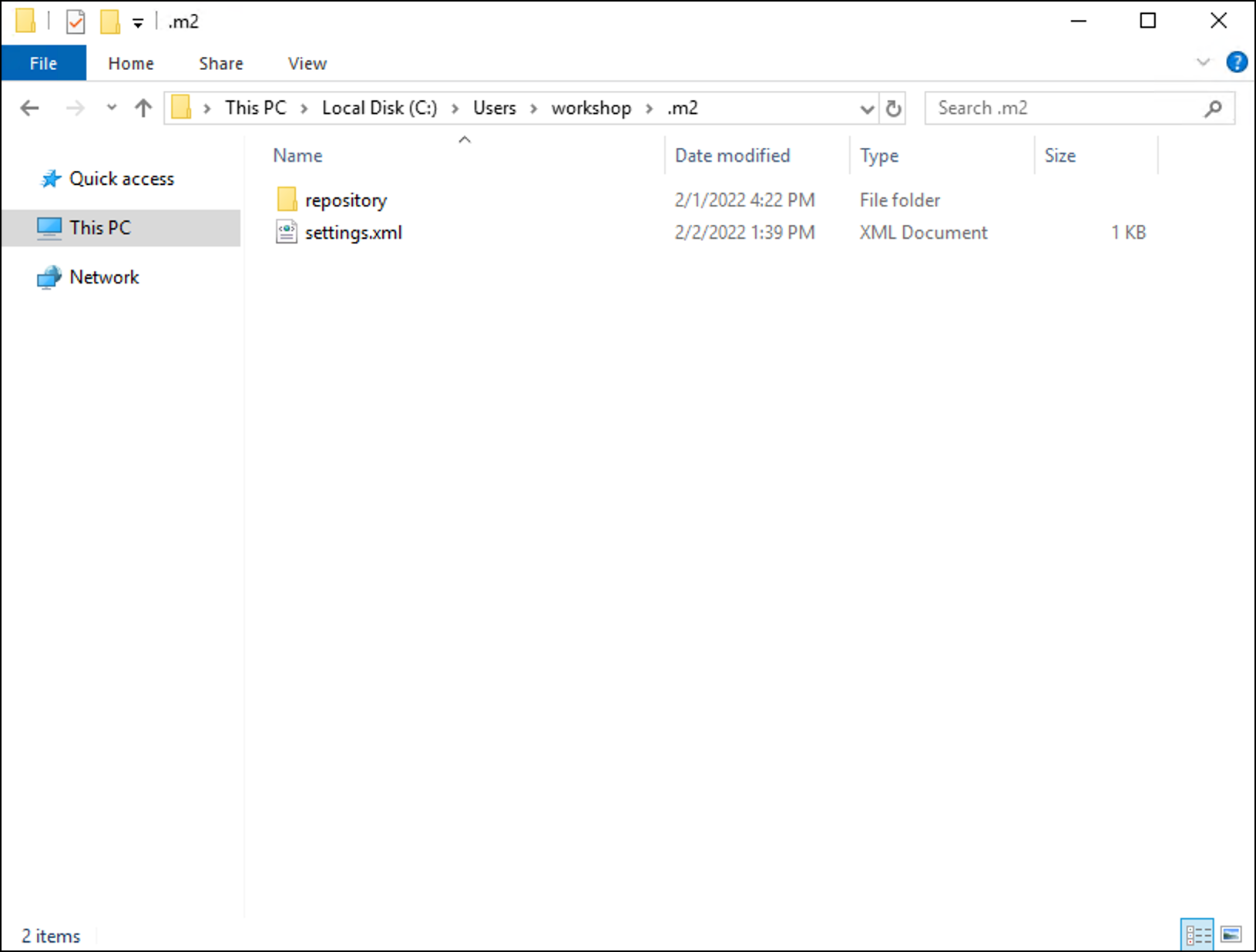Viewport: 1256px width, 952px height.
Task: Click the Properties icon in quick access toolbar
Action: click(76, 22)
